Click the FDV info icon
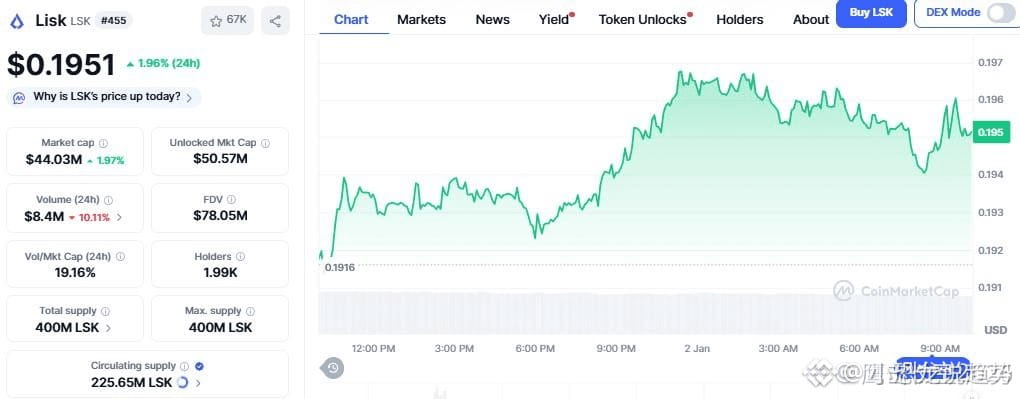 (x=232, y=200)
